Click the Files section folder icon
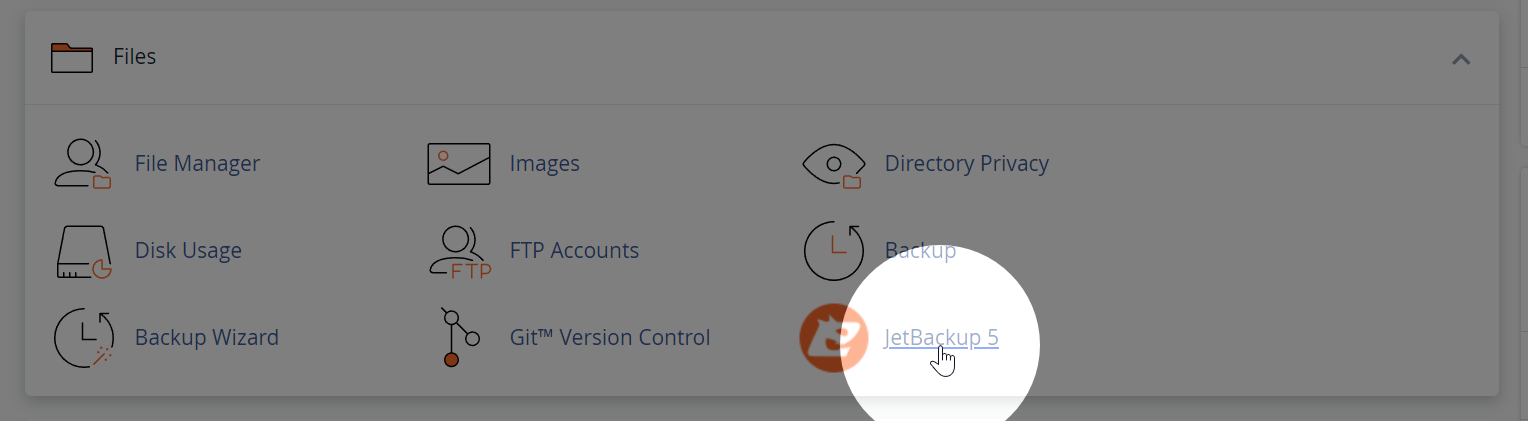 tap(71, 58)
